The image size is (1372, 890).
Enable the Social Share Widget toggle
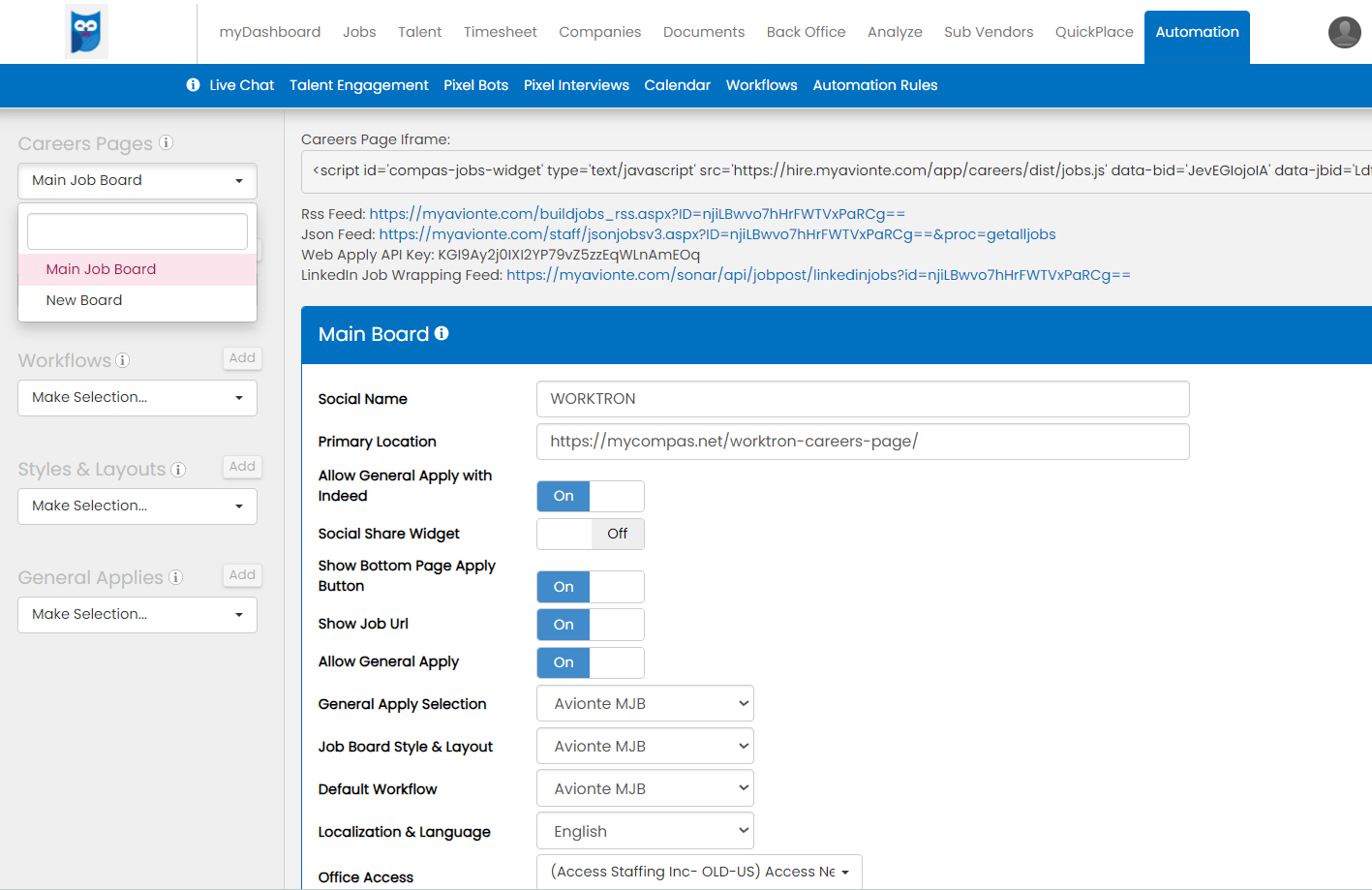coord(590,534)
